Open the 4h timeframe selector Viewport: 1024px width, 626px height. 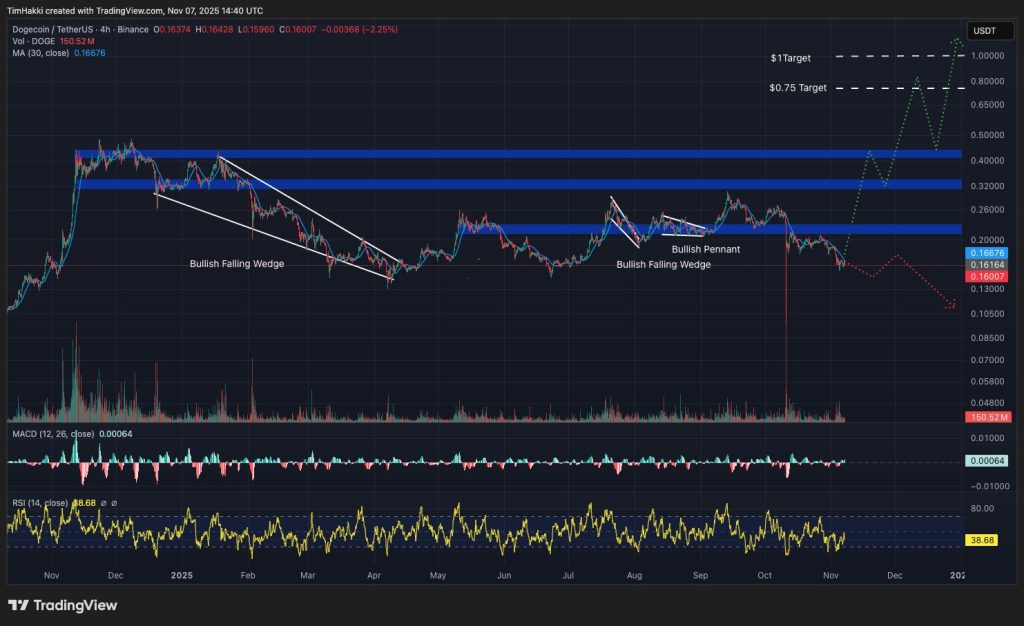click(x=104, y=30)
